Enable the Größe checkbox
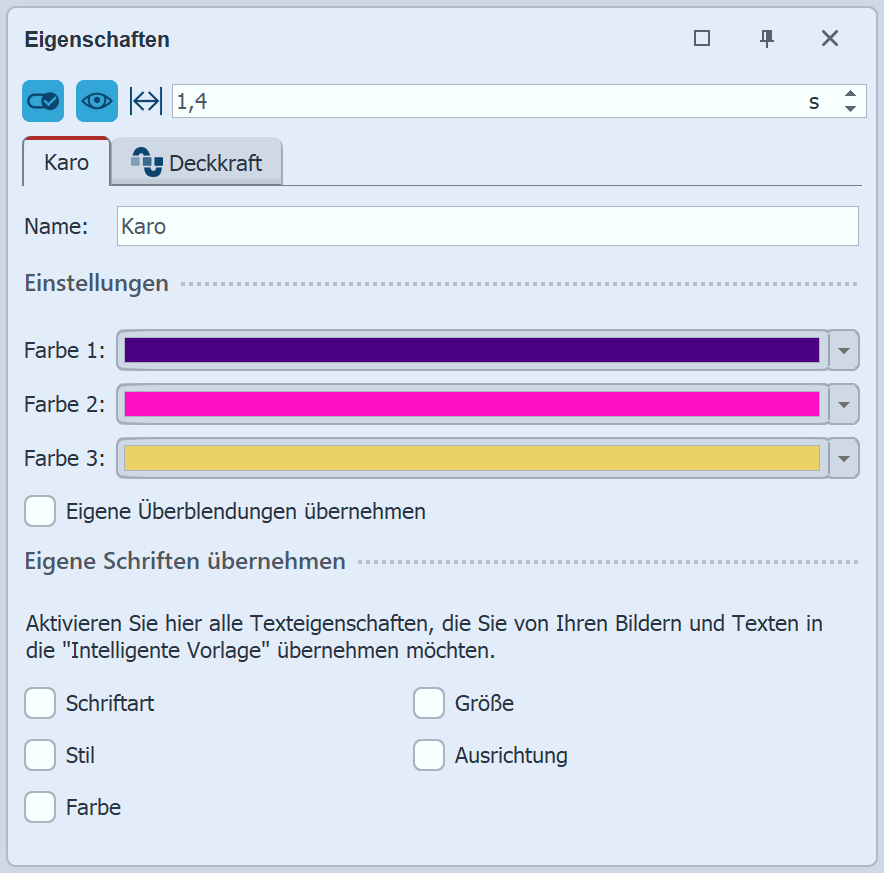The width and height of the screenshot is (884, 873). pyautogui.click(x=429, y=703)
